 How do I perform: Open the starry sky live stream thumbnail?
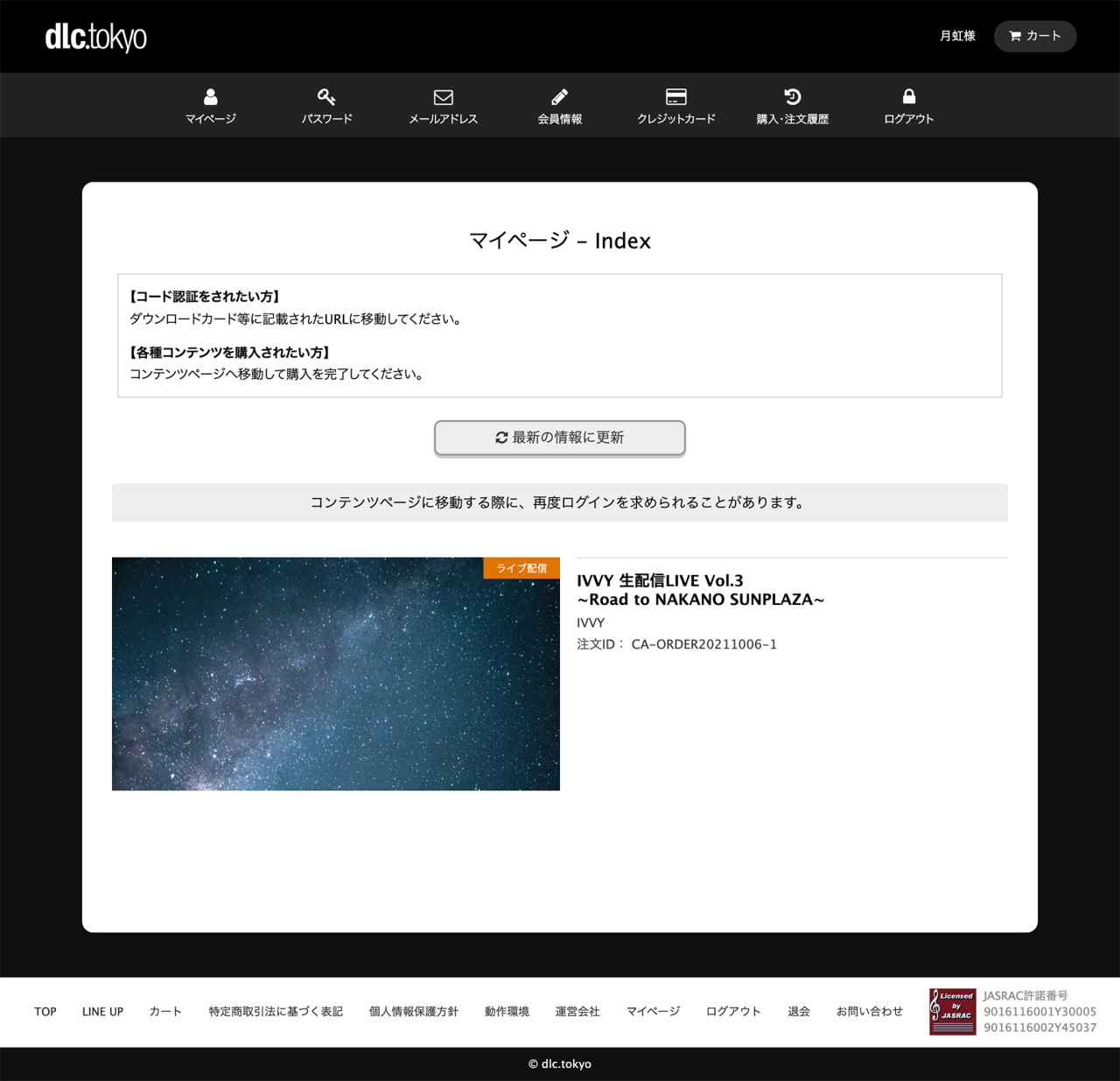[x=336, y=674]
